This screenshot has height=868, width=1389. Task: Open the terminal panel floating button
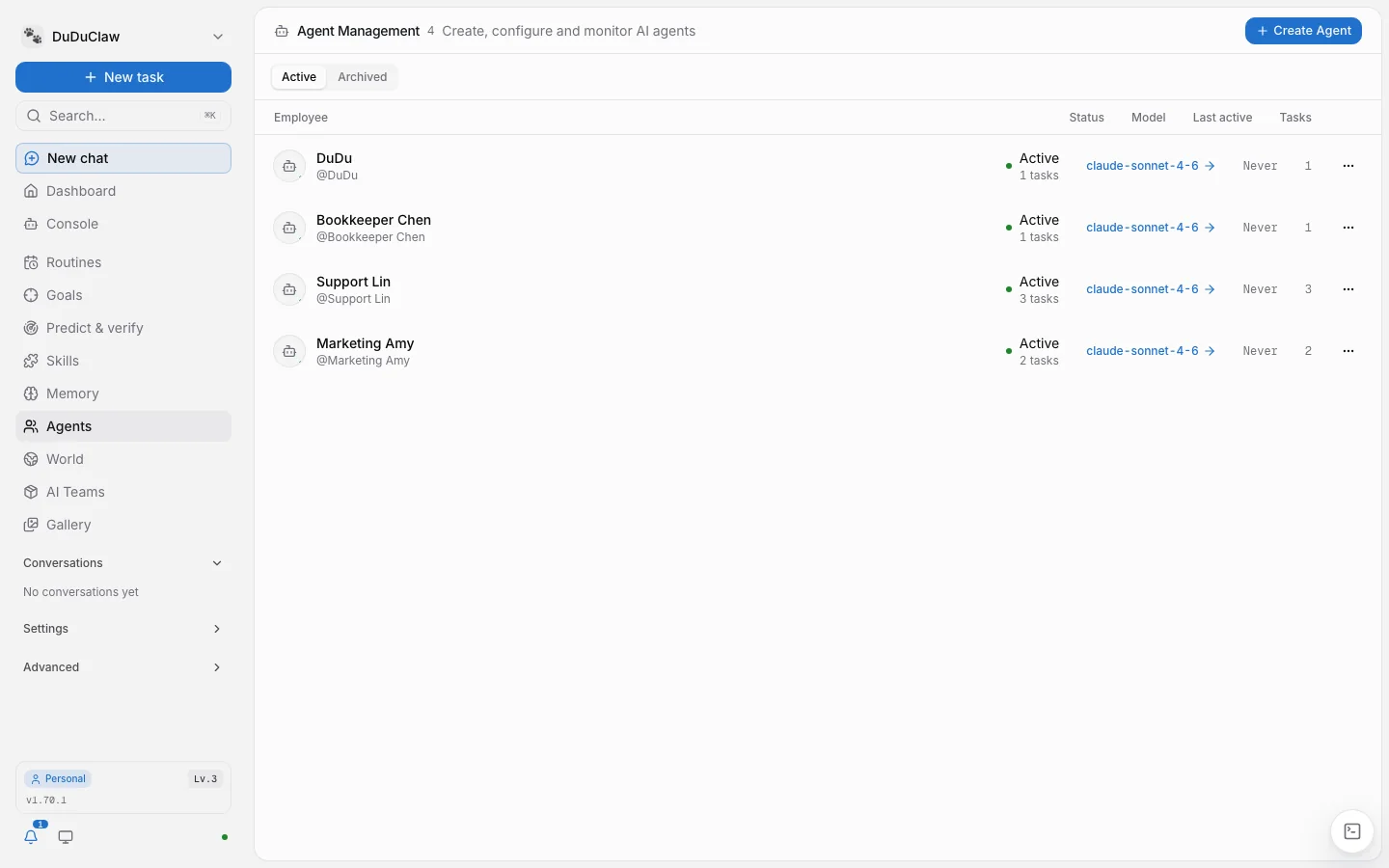click(x=1352, y=831)
